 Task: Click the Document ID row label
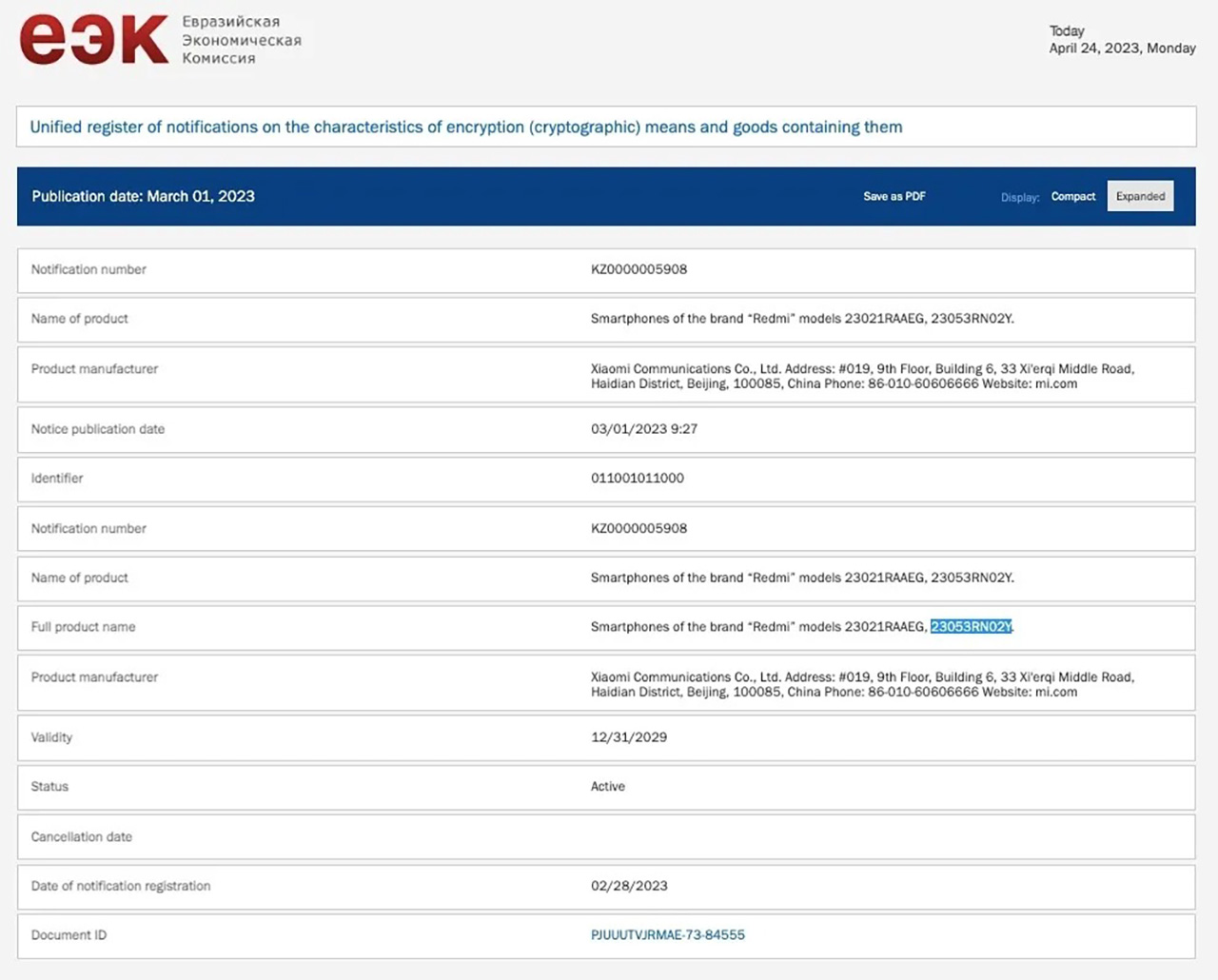click(69, 935)
